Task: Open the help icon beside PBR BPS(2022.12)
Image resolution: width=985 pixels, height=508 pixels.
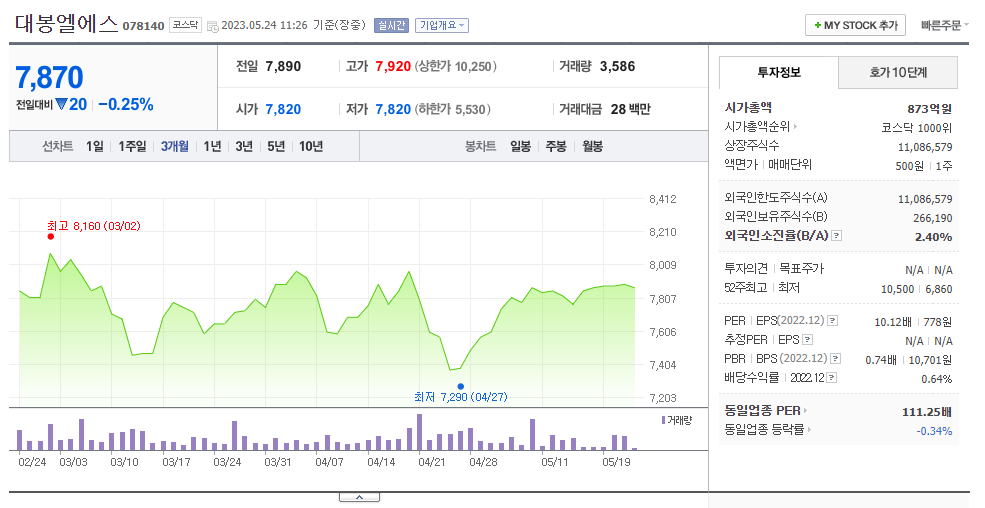Action: (x=835, y=359)
